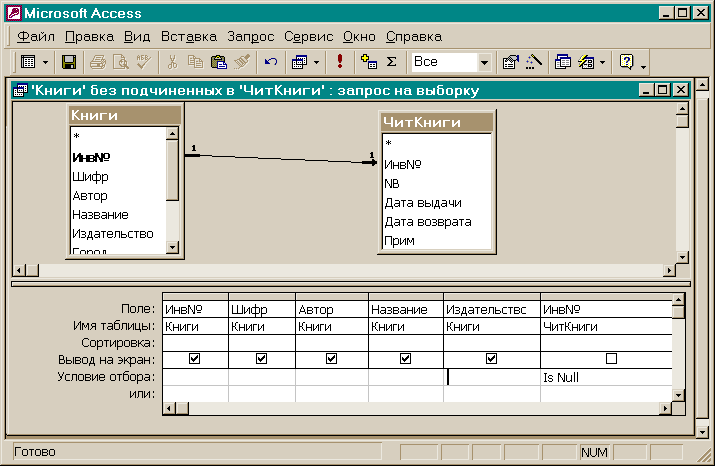Save the query with floppy icon
Viewport: 715px width, 466px height.
coord(69,62)
